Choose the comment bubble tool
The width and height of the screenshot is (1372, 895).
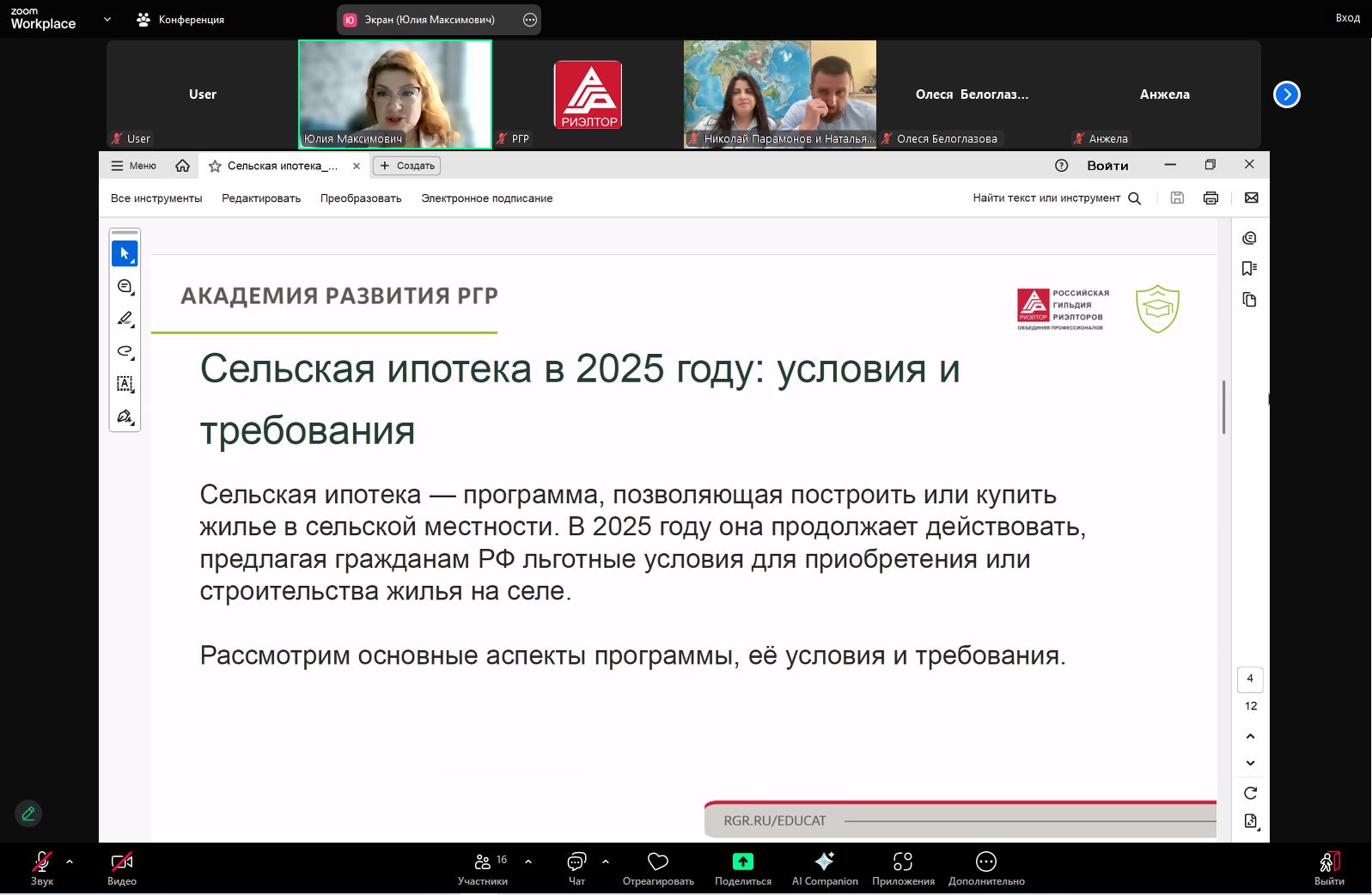tap(125, 286)
